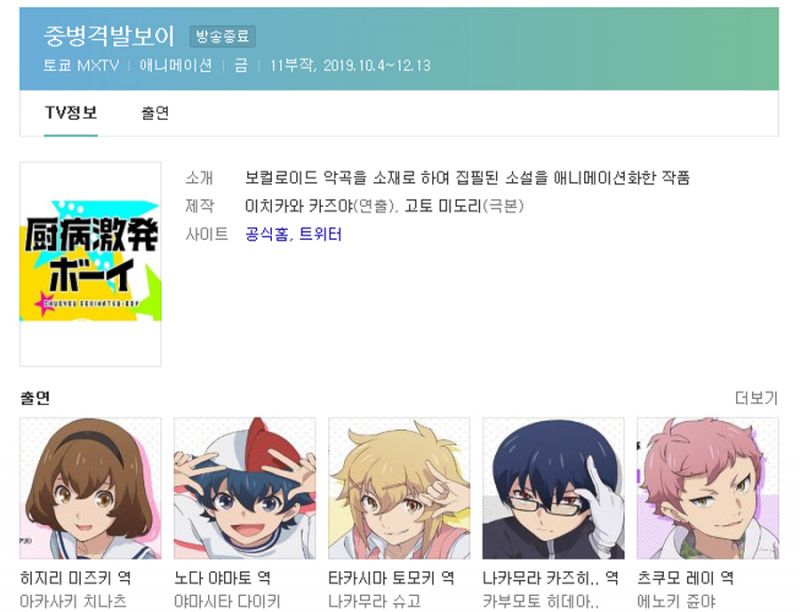The height and width of the screenshot is (612, 800).
Task: Select the pink-haired 츠쿠모 레이 thumbnail
Action: coord(708,488)
